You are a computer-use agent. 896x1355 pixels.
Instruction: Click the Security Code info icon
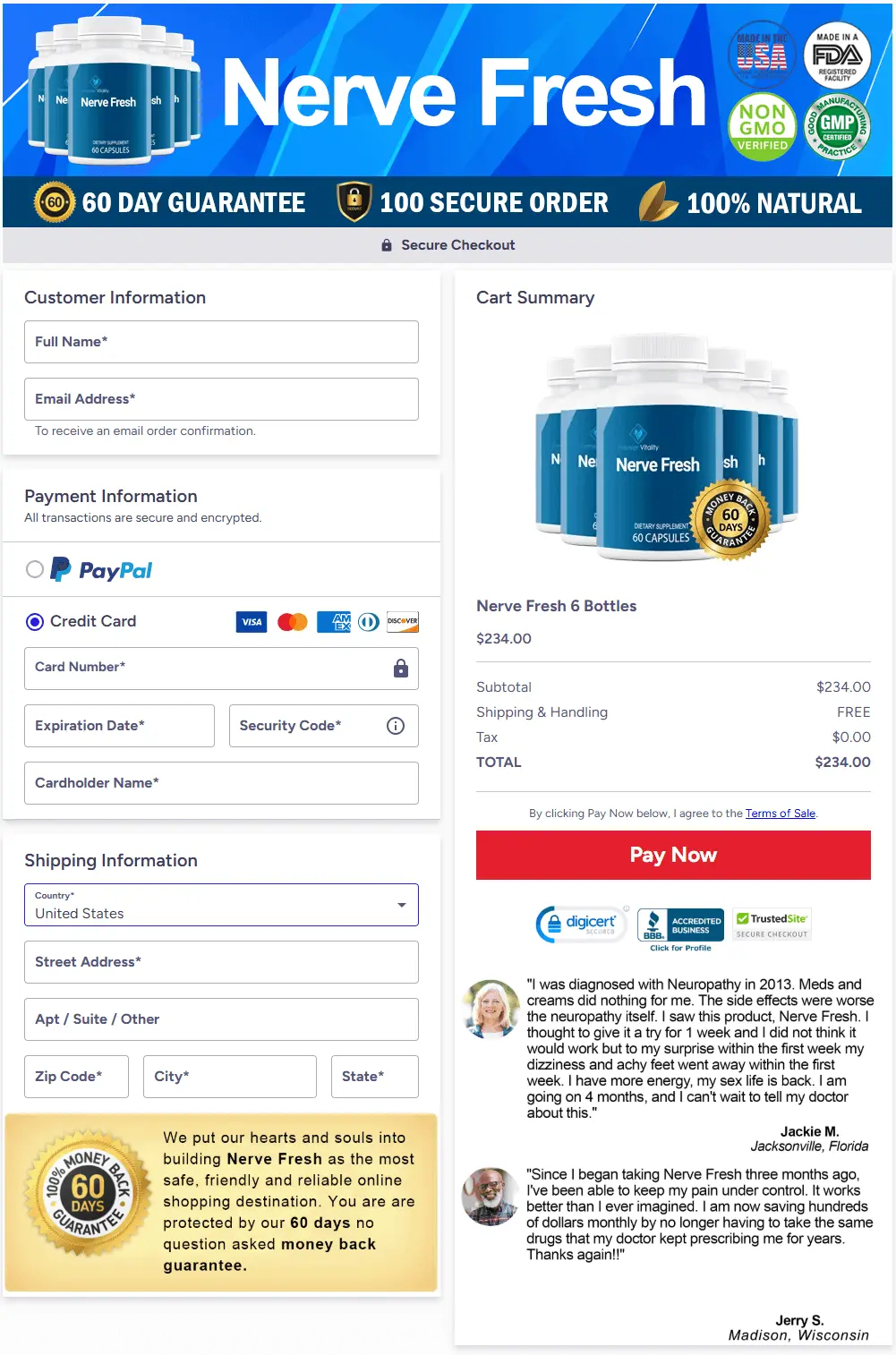click(x=396, y=726)
